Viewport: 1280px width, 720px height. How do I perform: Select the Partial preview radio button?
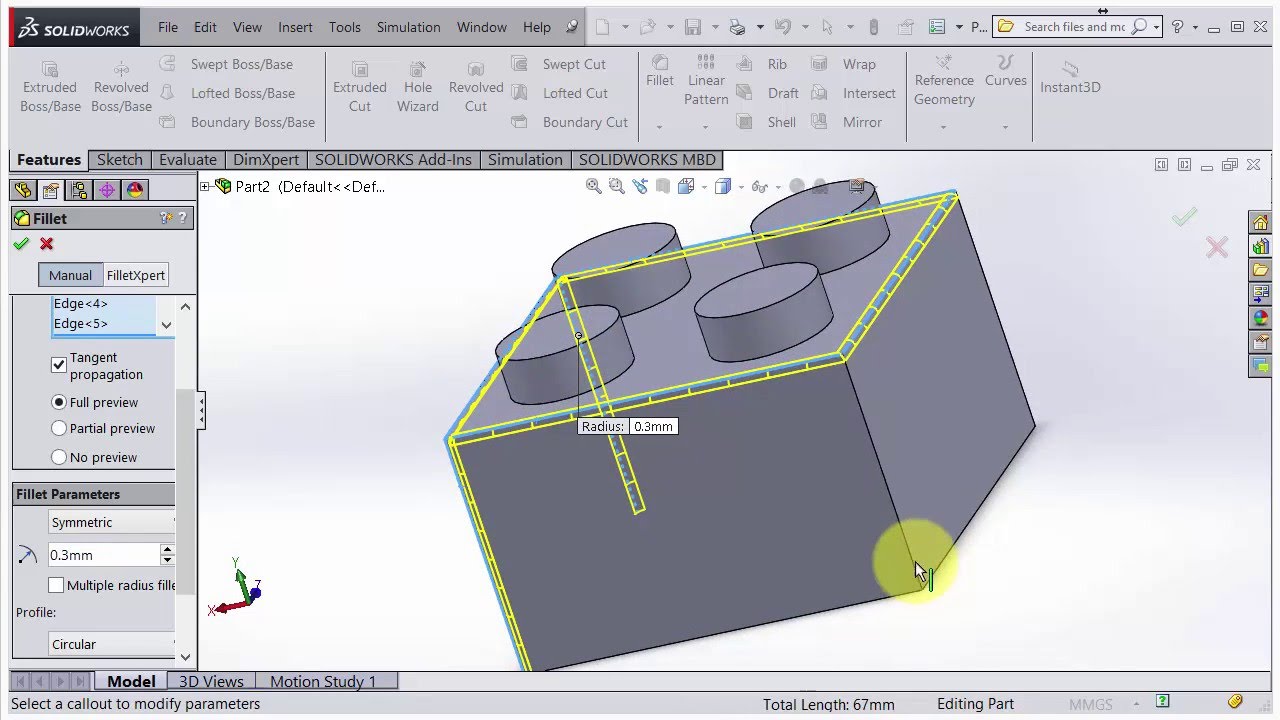pos(59,428)
